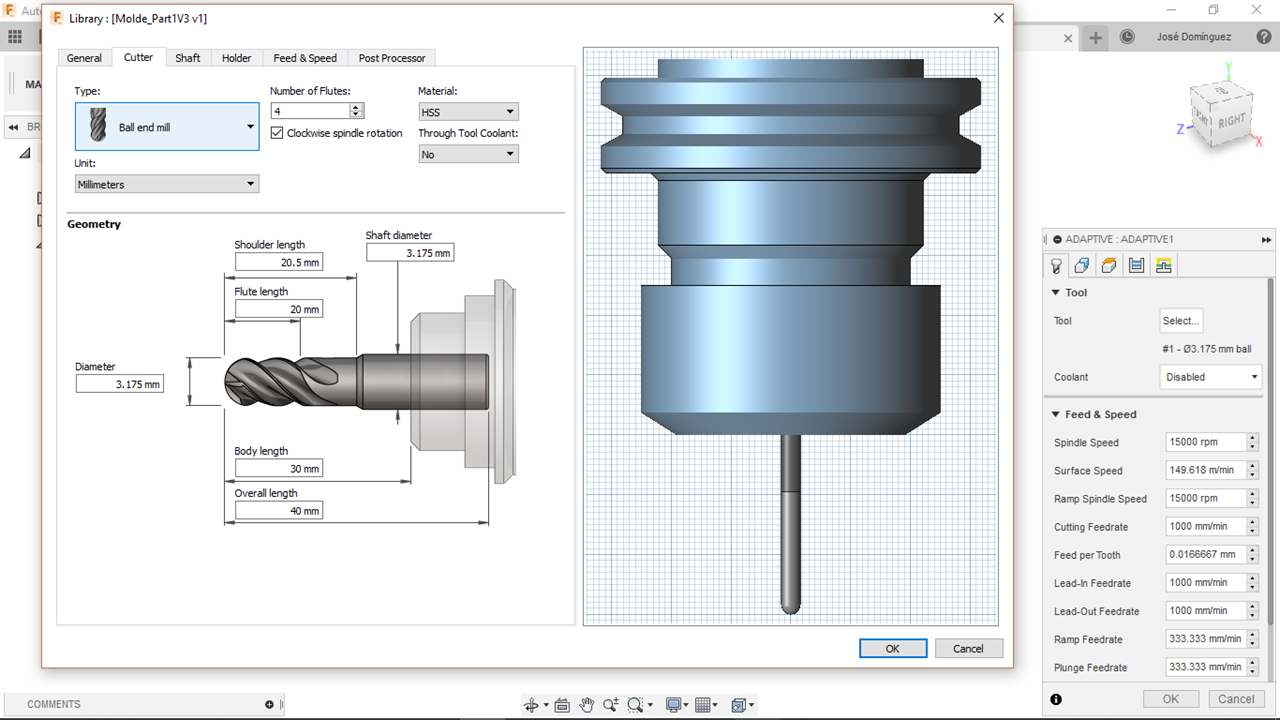The image size is (1280, 720).
Task: Open the Linking tab icon in Adaptive panel
Action: 1163,265
